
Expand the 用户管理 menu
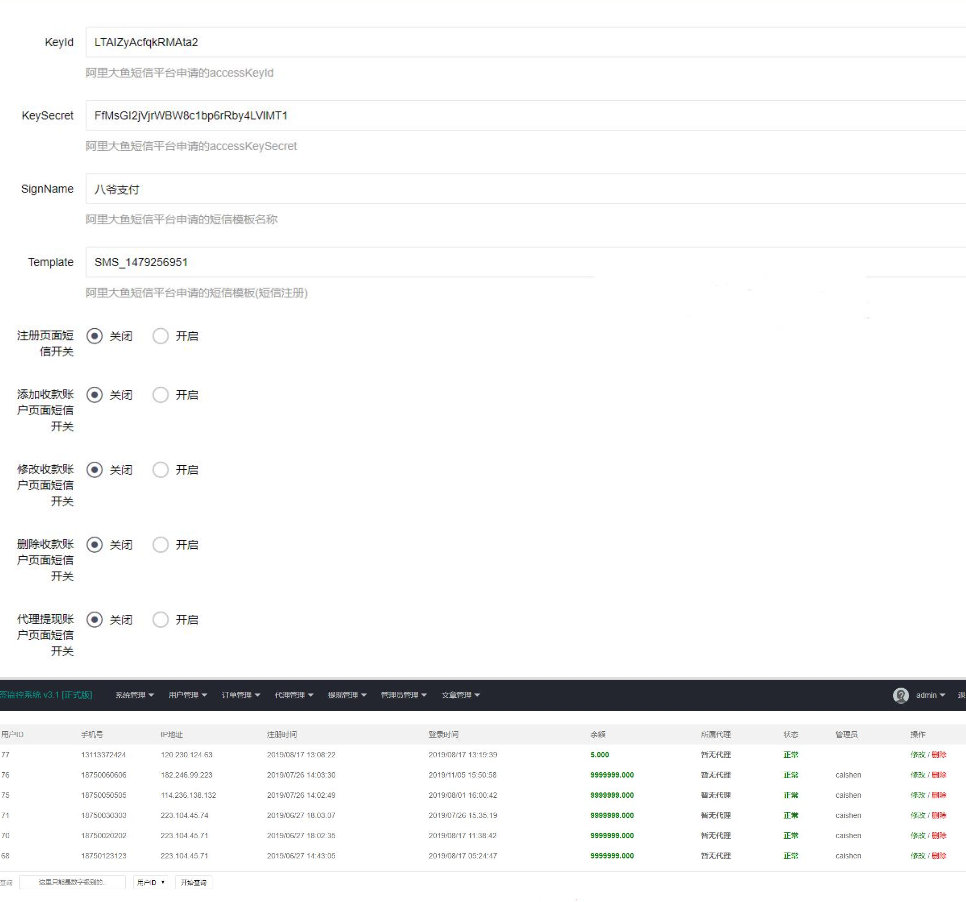pyautogui.click(x=187, y=695)
